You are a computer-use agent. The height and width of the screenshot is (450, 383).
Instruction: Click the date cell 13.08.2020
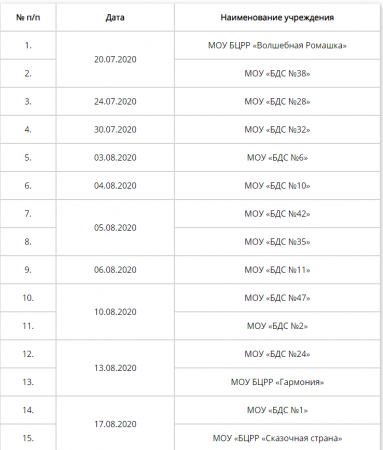pyautogui.click(x=115, y=368)
